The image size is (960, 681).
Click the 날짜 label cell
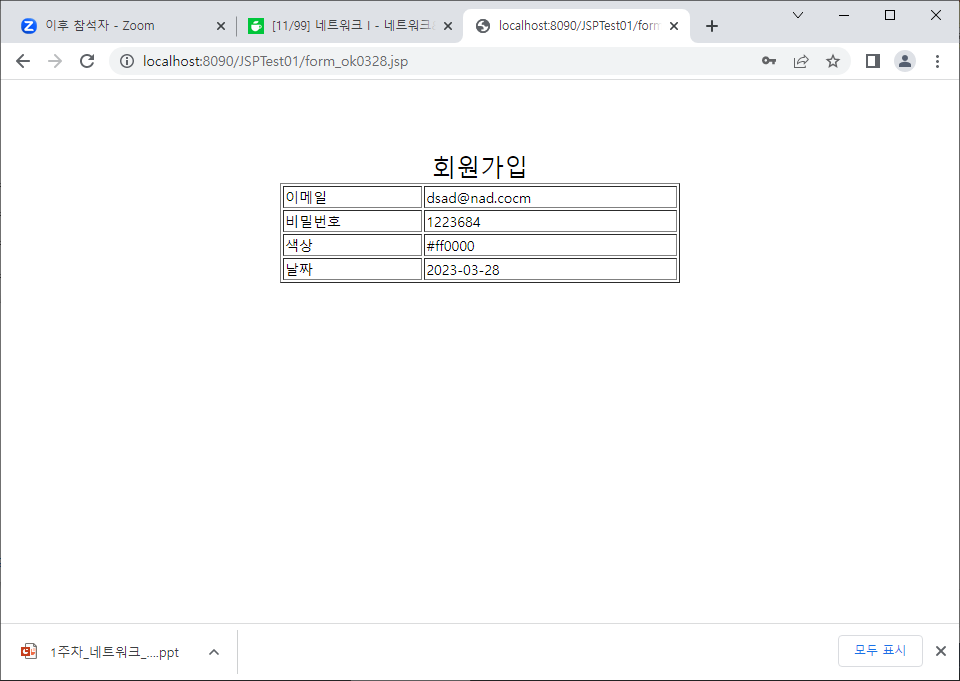[352, 269]
